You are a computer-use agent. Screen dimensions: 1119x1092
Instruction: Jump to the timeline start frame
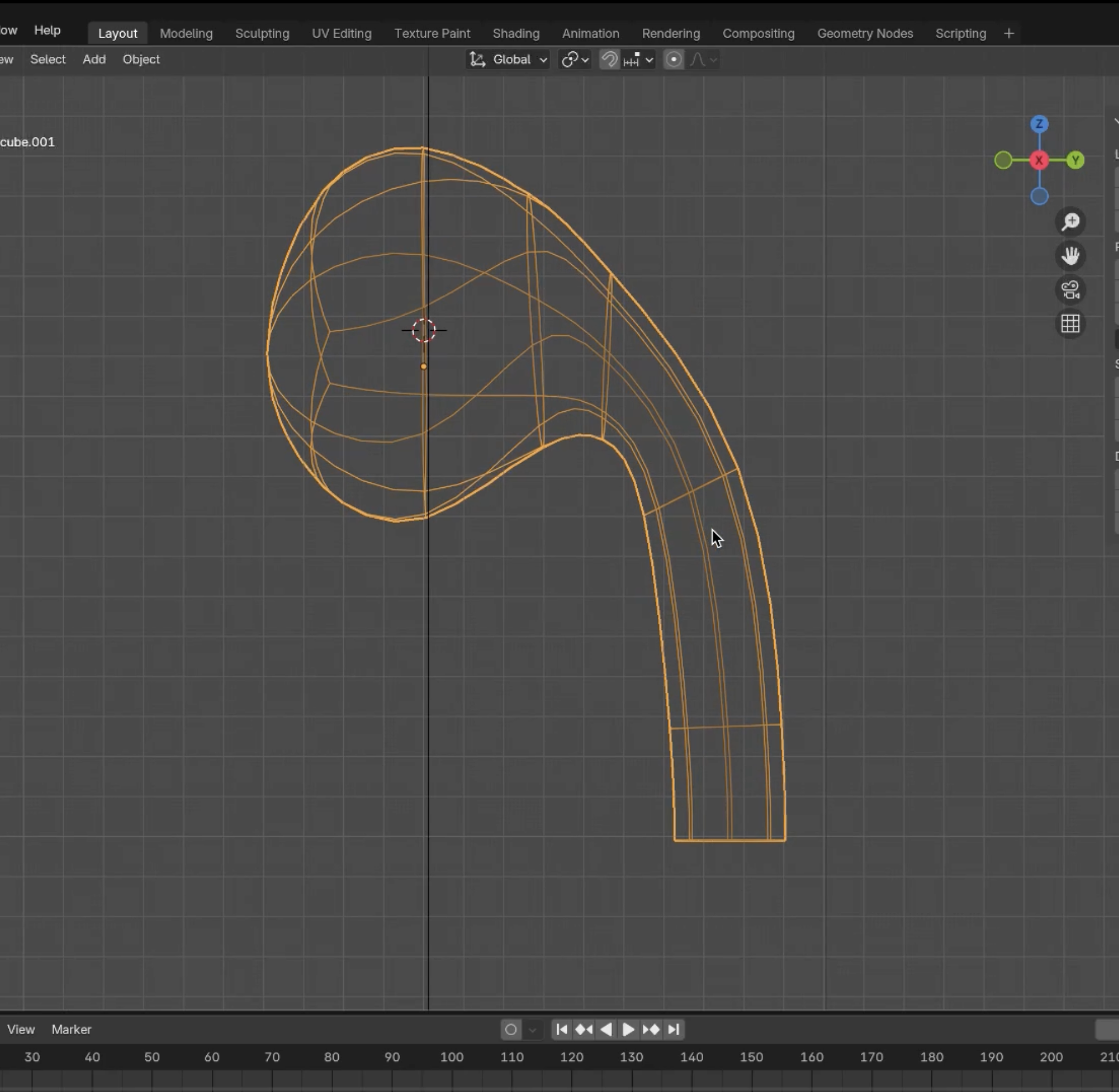coord(562,1029)
